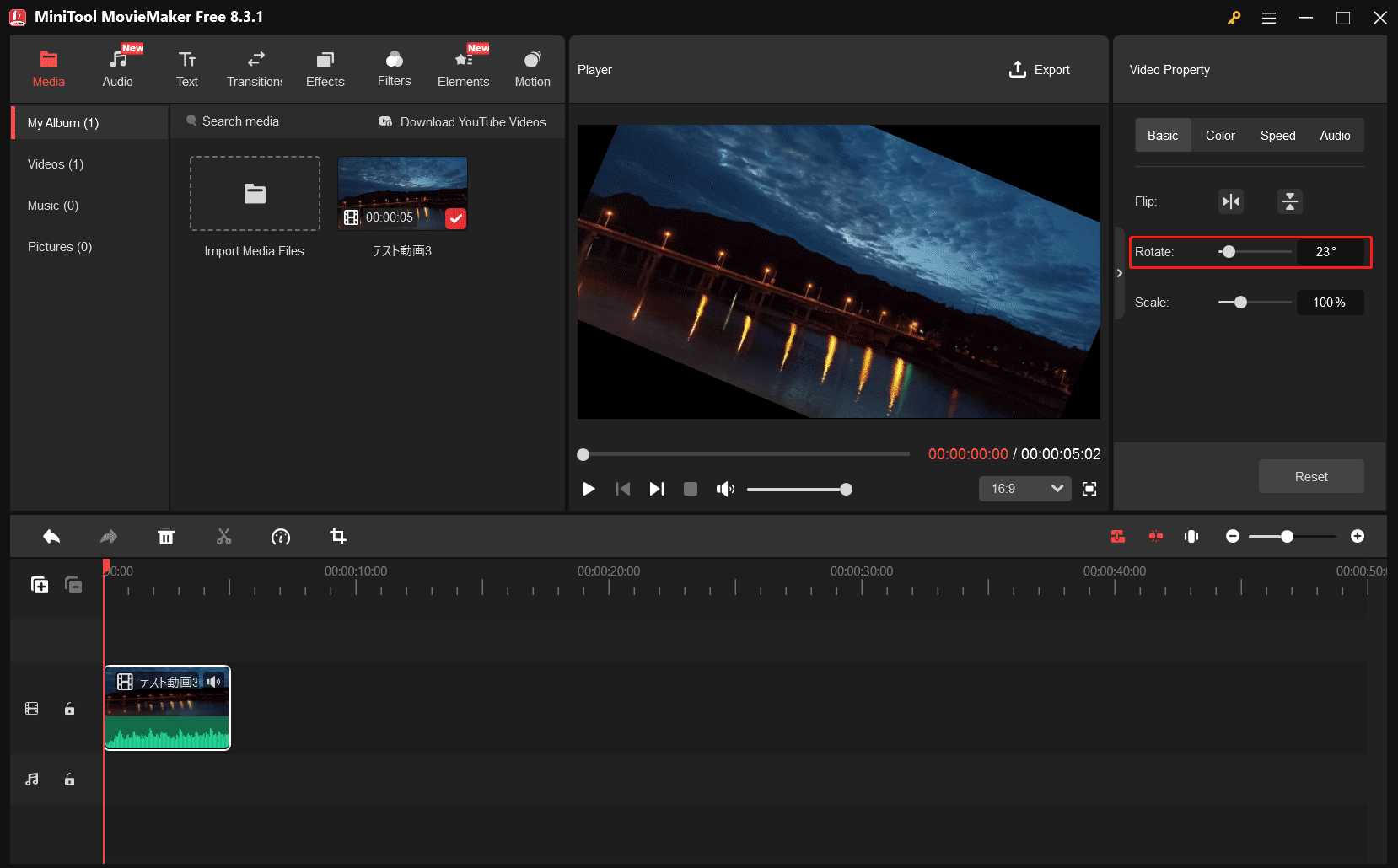Select the テスト動画3 clip on timeline

click(x=167, y=708)
